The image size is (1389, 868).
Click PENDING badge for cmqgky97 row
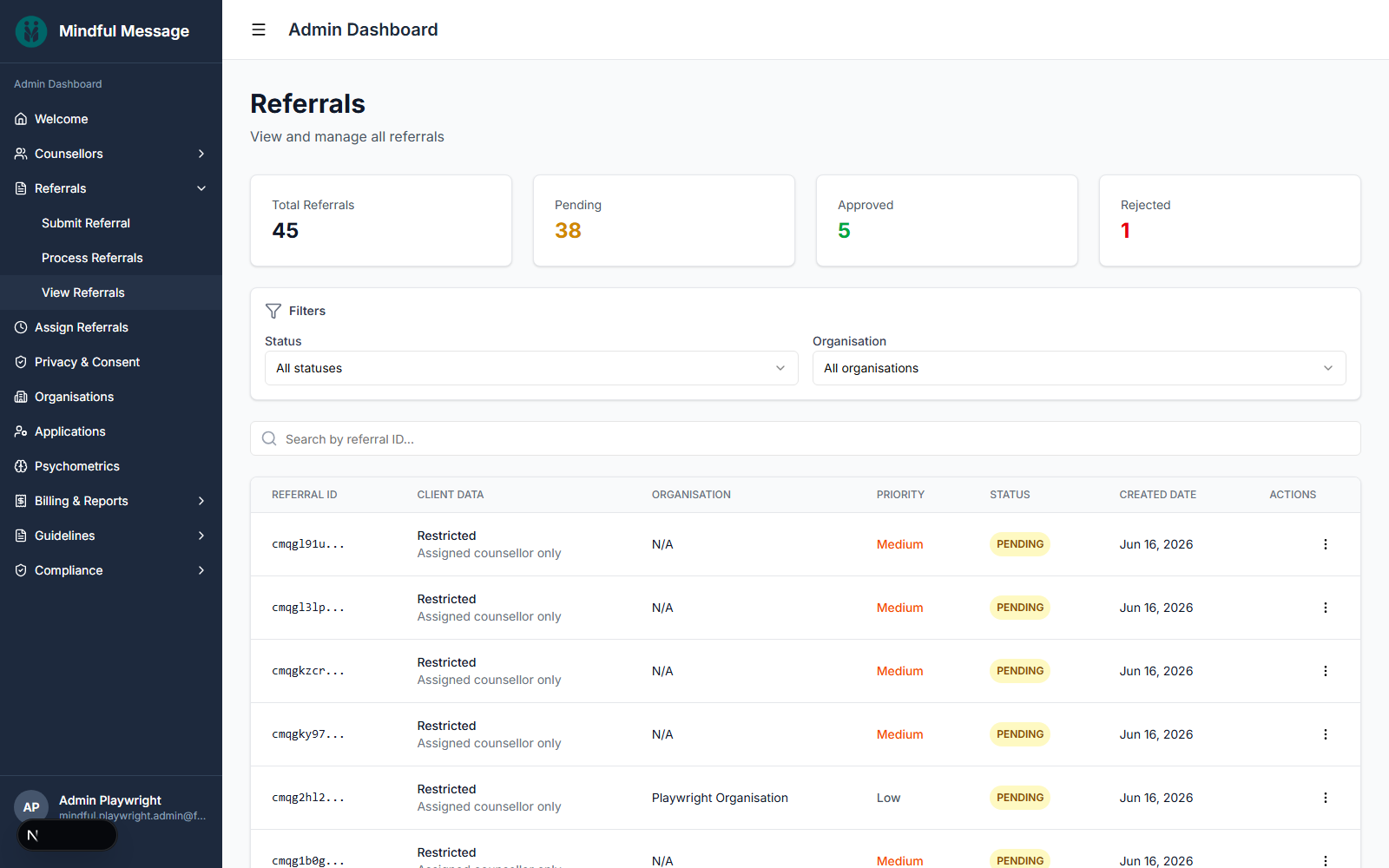coord(1020,734)
